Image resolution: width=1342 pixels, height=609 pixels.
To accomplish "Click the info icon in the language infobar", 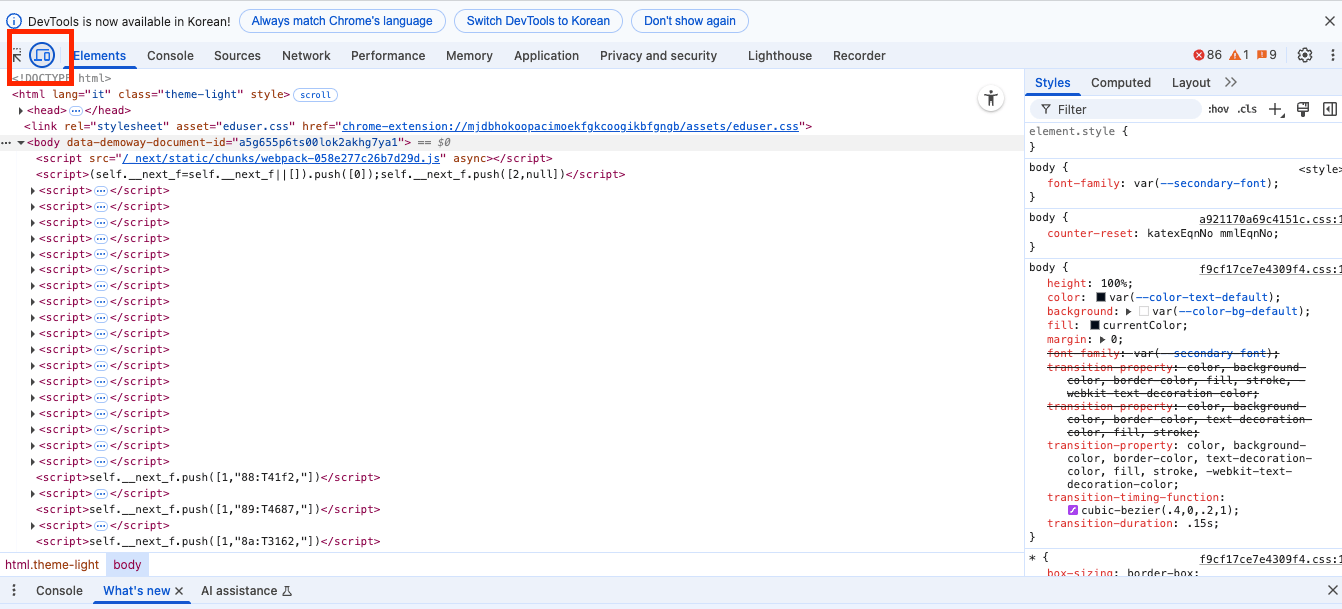I will pyautogui.click(x=14, y=21).
